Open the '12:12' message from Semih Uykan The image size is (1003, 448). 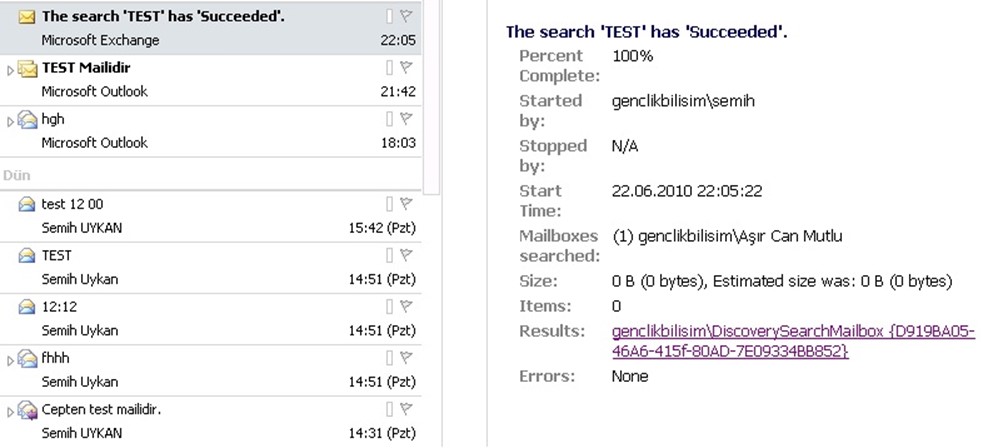(x=200, y=318)
